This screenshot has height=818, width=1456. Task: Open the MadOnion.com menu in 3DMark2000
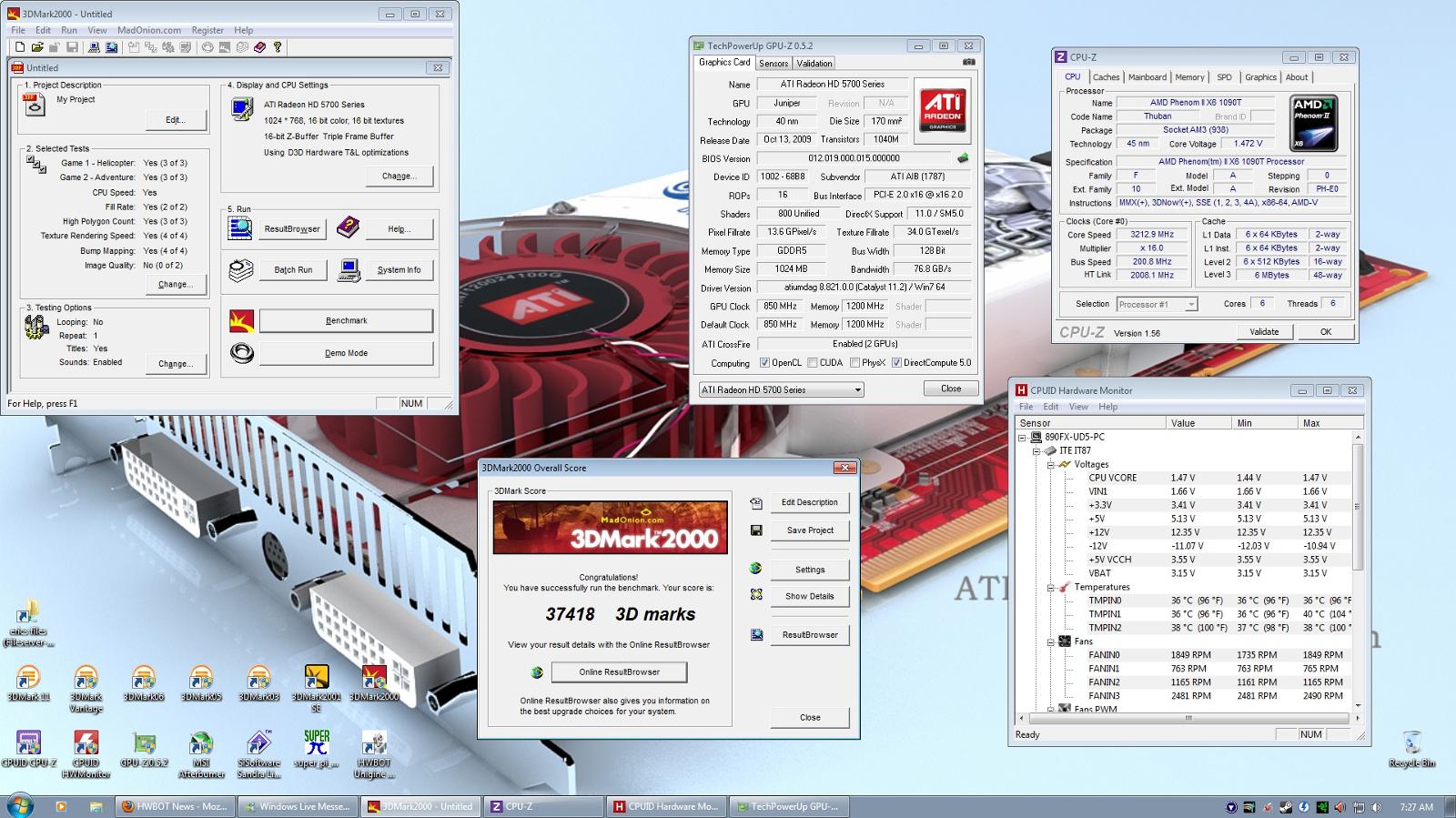149,30
